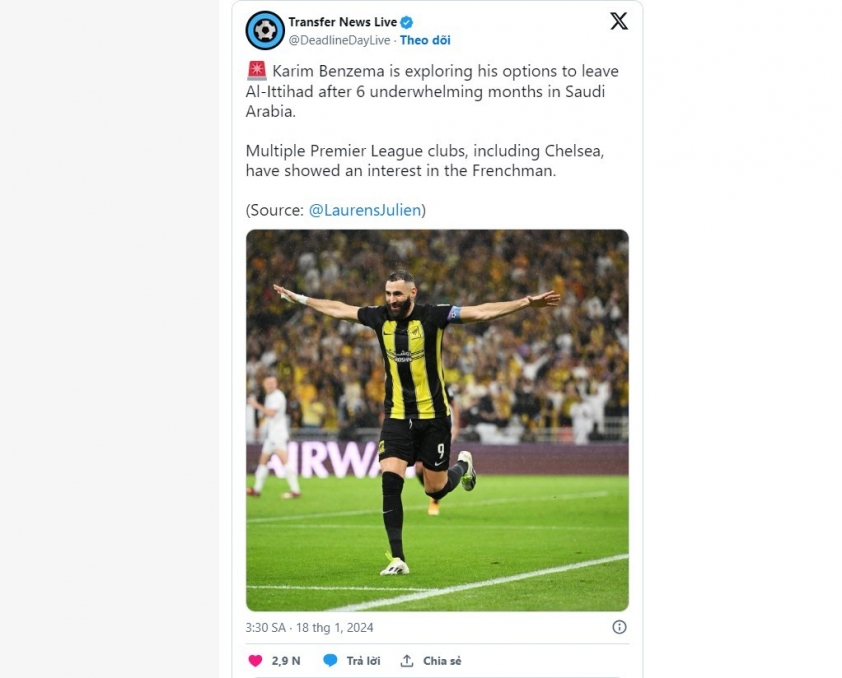Image resolution: width=842 pixels, height=678 pixels.
Task: Like the tweet with heart icon
Action: [256, 661]
